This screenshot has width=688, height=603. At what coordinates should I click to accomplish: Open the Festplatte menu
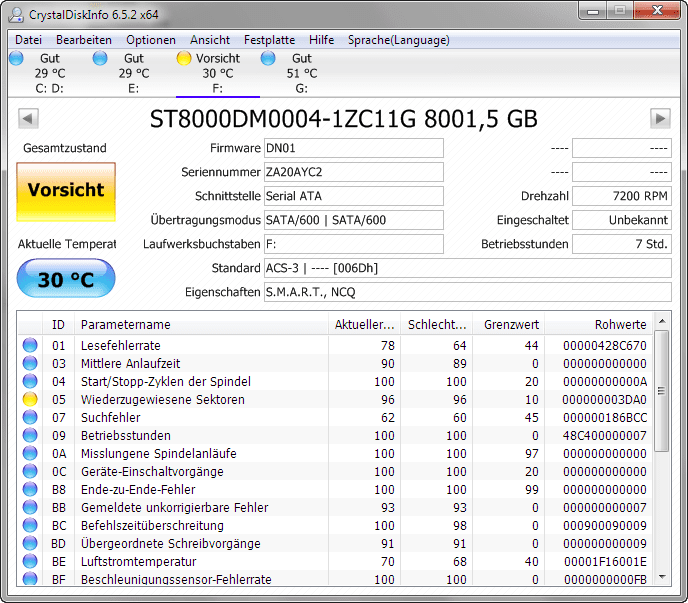(x=269, y=40)
